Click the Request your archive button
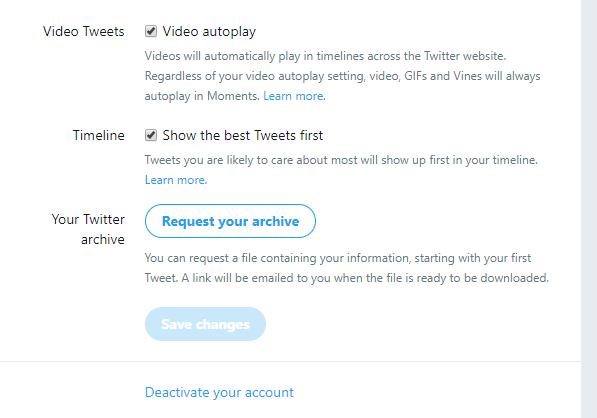Screen dimensions: 597x418 click(230, 221)
